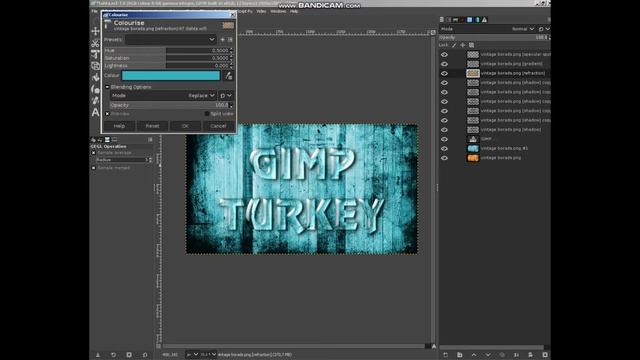The width and height of the screenshot is (640, 360).
Task: Hide the gradient layer
Action: tap(444, 64)
